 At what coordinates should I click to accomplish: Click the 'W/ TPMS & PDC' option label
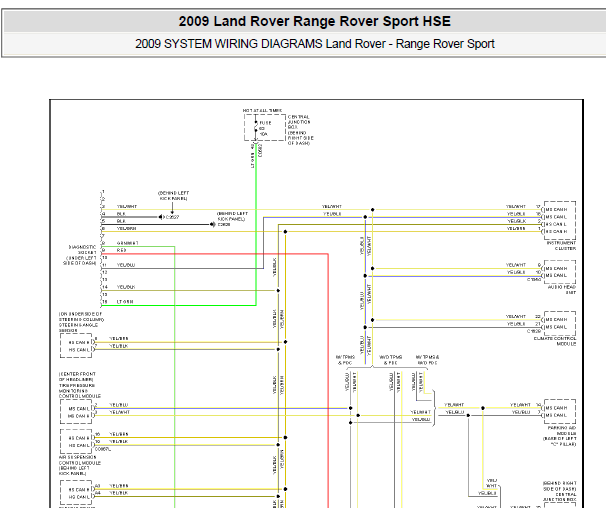(345, 360)
